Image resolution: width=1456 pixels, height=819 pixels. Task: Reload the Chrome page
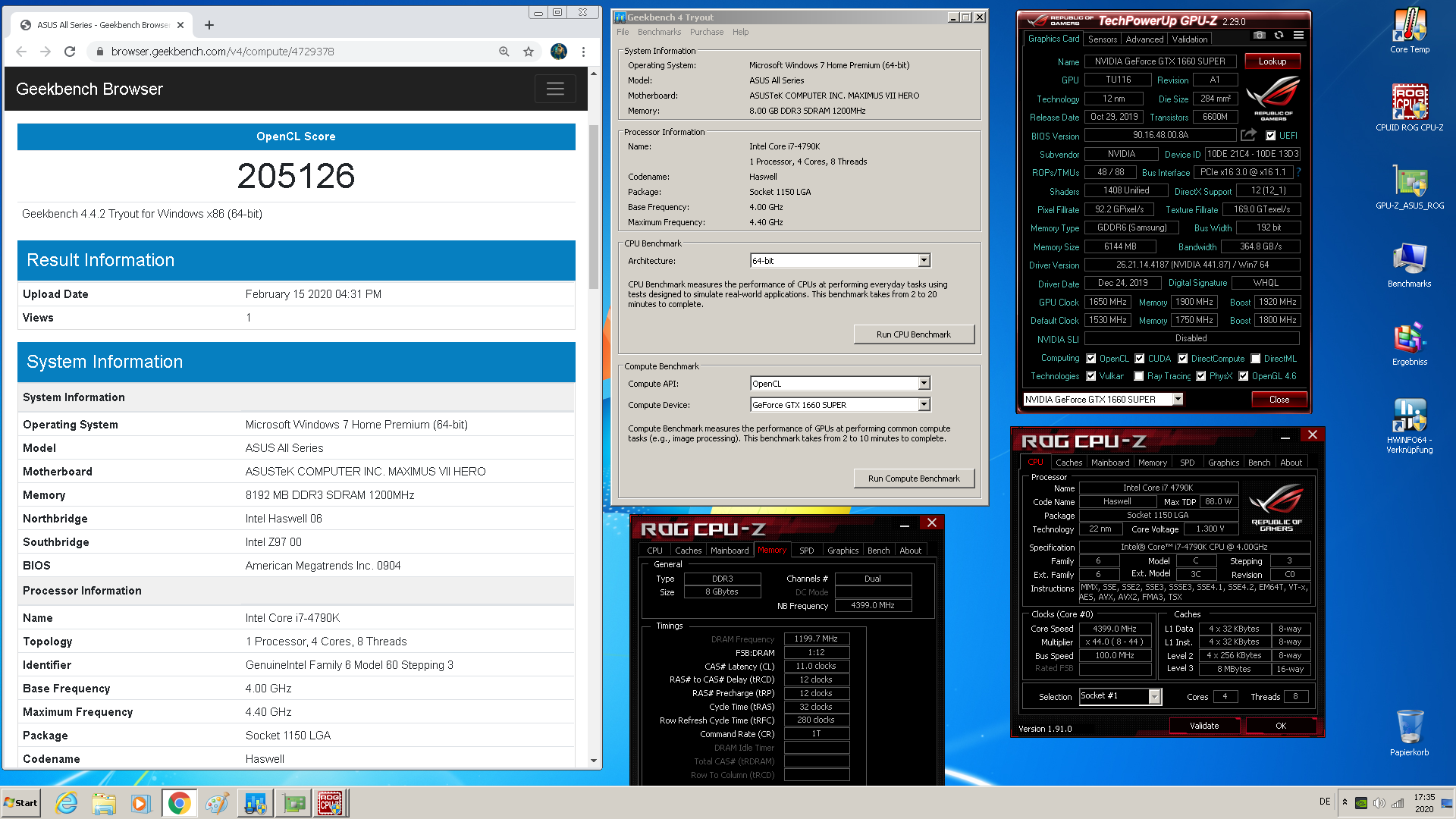70,52
